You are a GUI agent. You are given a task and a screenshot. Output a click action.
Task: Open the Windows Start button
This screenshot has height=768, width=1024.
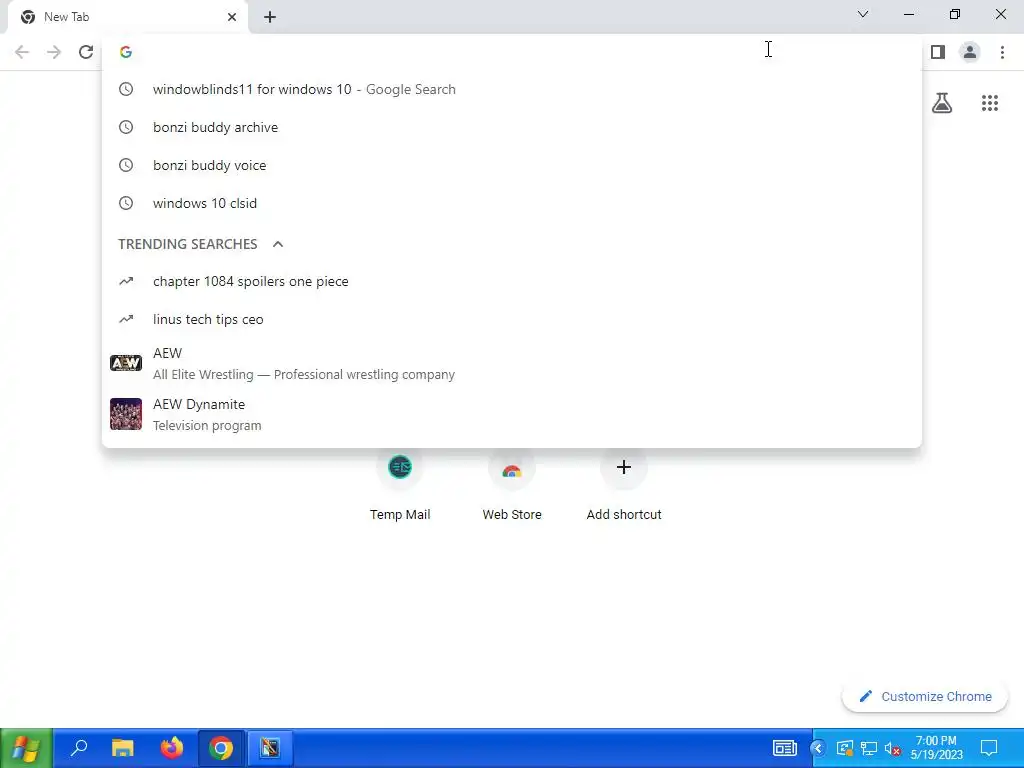(x=25, y=748)
